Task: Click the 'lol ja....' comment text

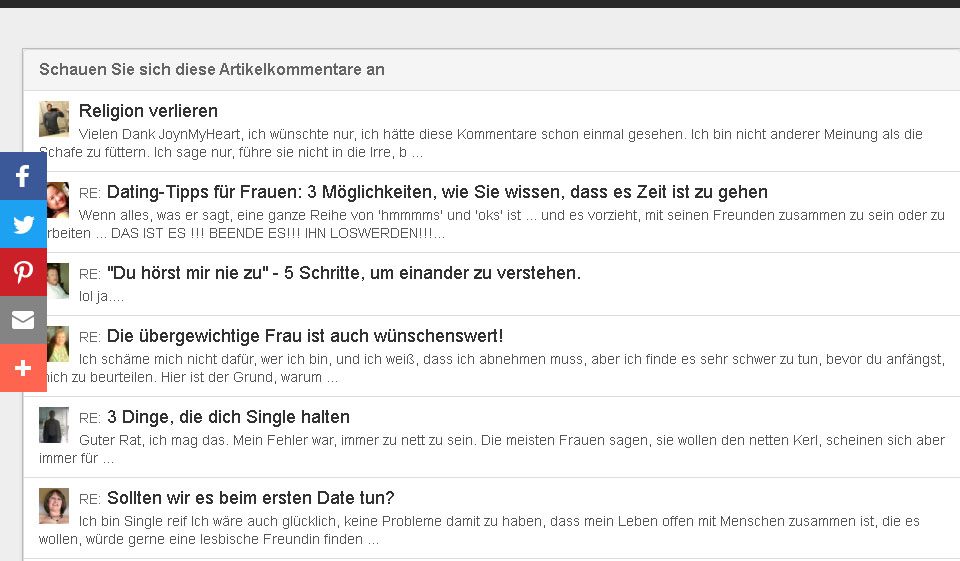Action: (102, 296)
